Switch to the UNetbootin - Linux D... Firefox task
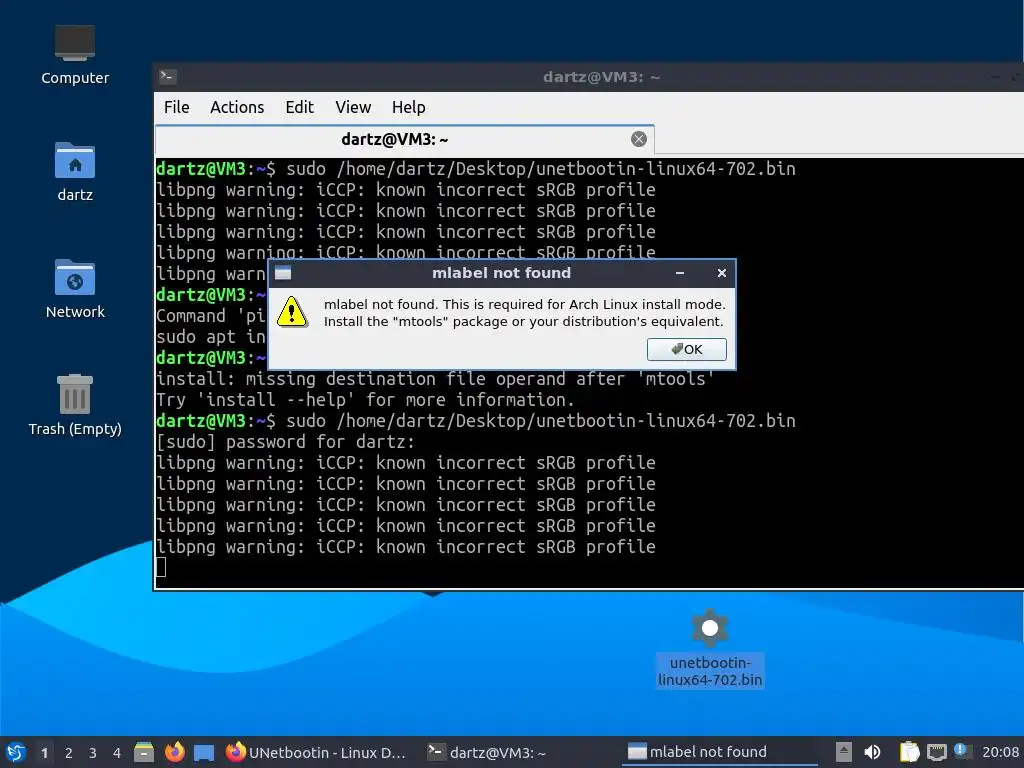 tap(315, 752)
